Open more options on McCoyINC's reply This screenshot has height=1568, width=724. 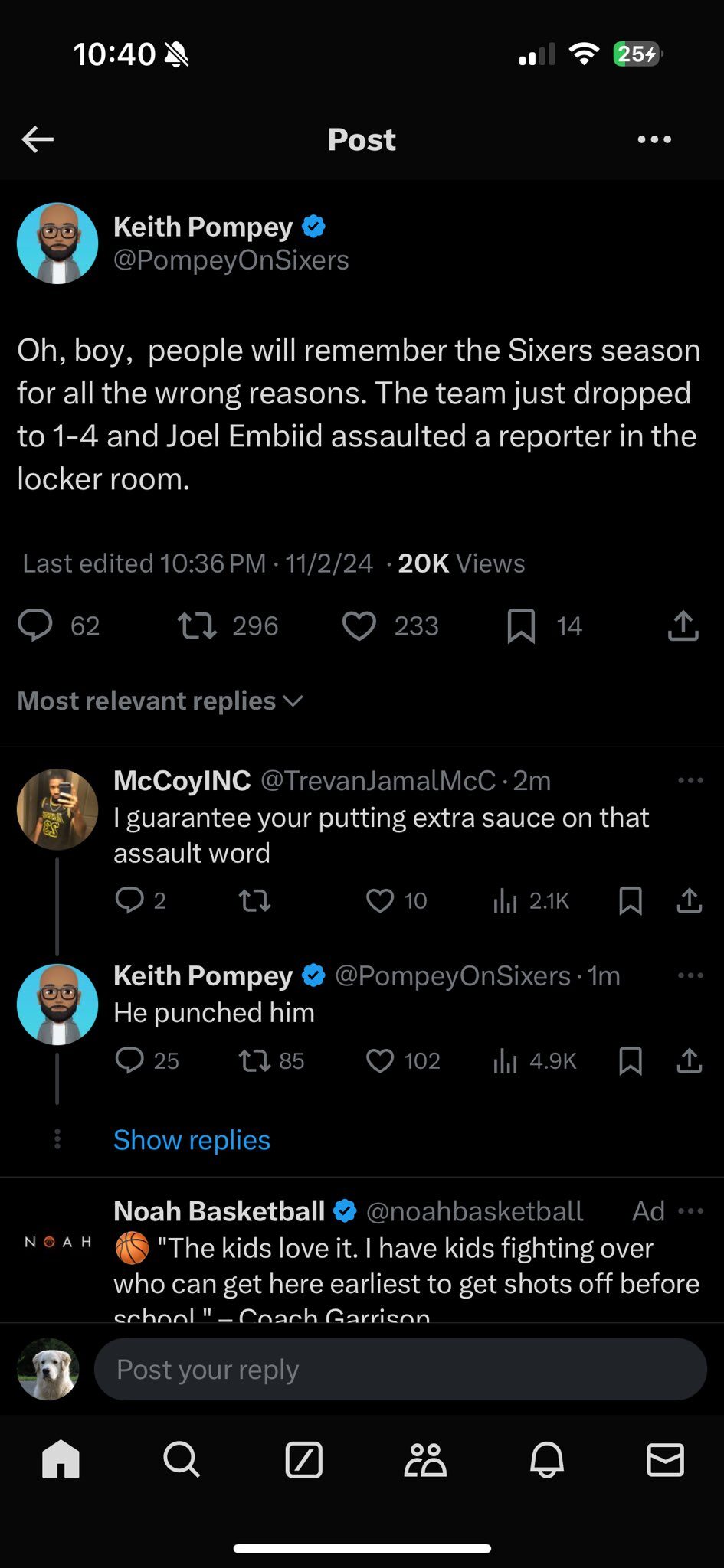coord(690,780)
